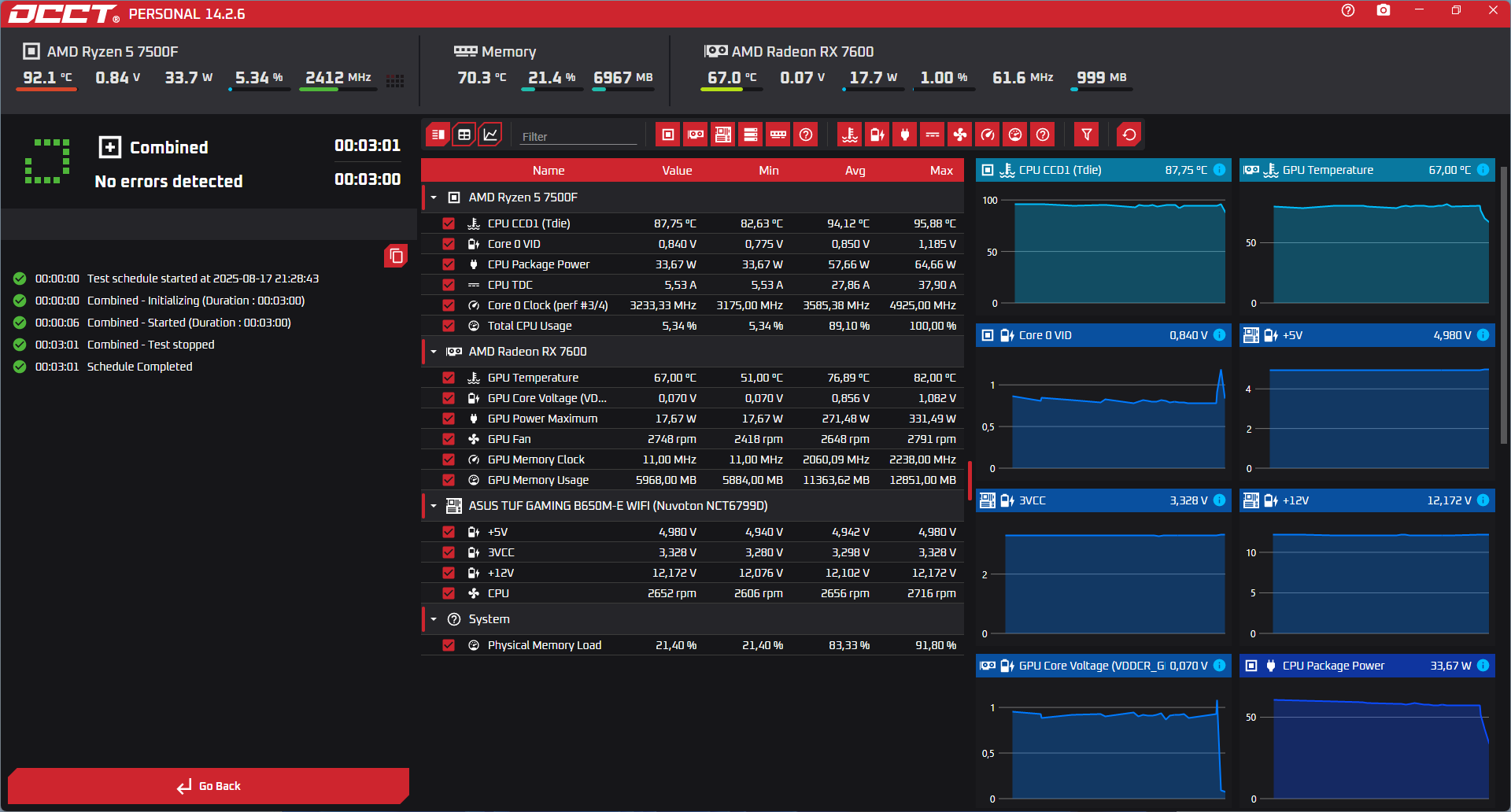
Task: Open info for the CPU CCD1 (Tdie) graph
Action: click(1219, 170)
